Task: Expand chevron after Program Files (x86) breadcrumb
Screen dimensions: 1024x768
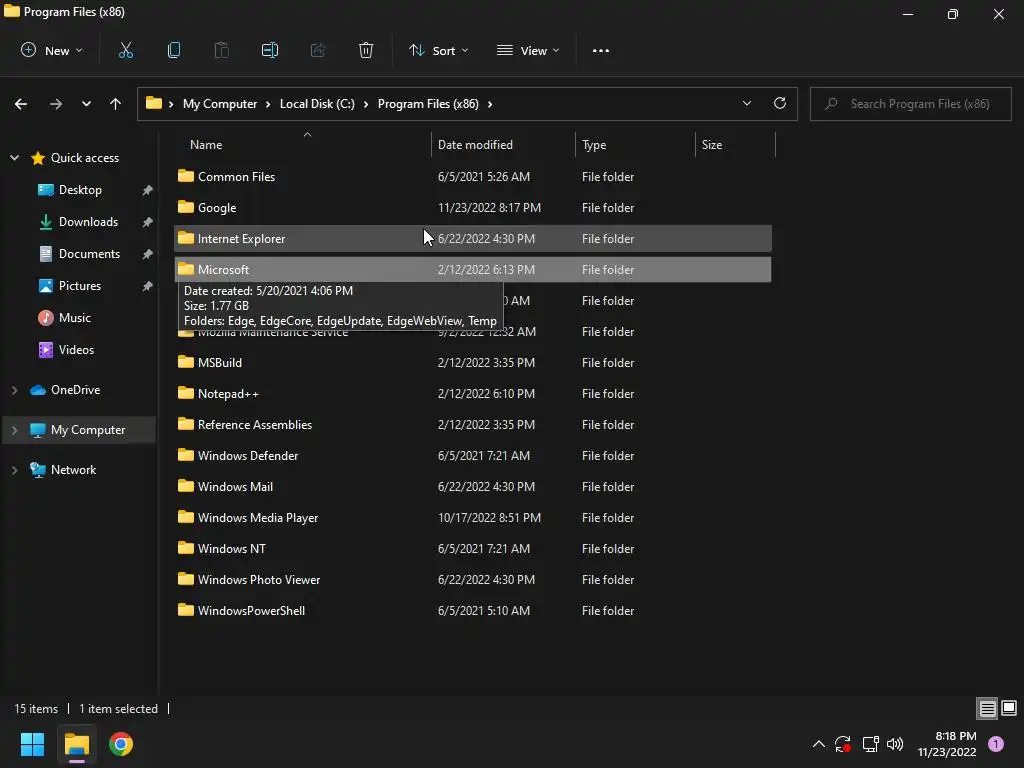Action: (x=490, y=104)
